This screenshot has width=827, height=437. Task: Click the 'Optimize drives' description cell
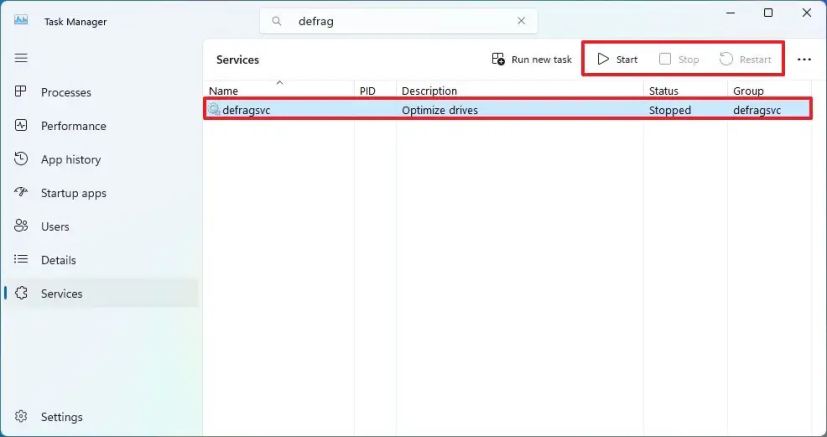coord(440,110)
